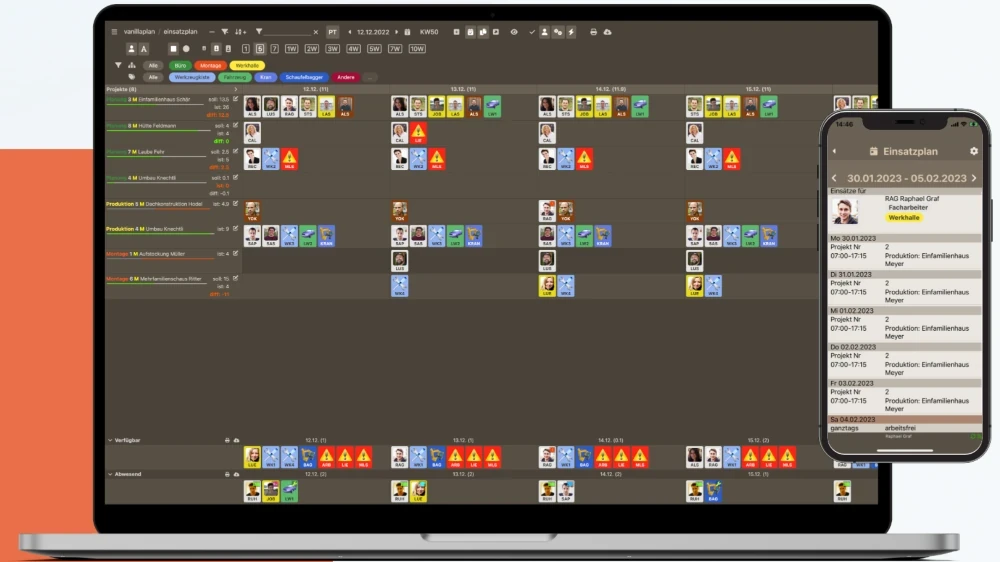Go to previous date before 12.12.2022

(349, 32)
